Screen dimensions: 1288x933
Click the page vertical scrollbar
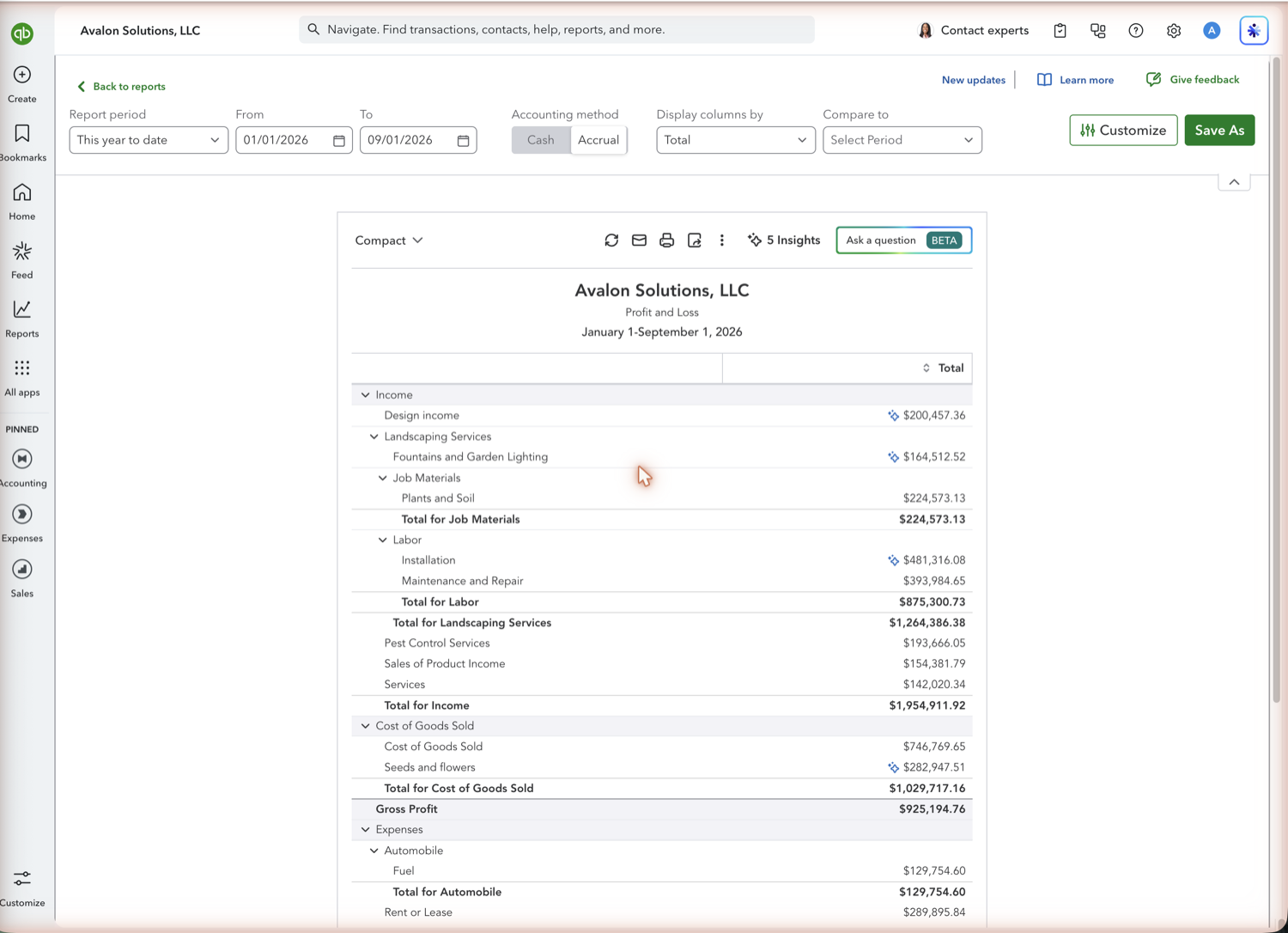pos(1277,378)
